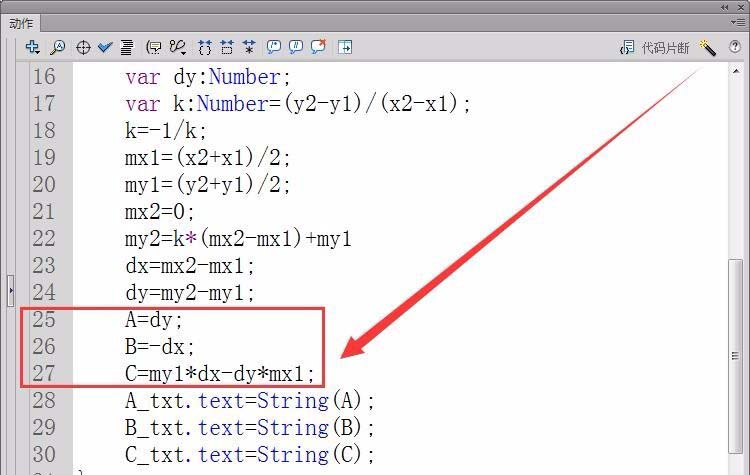The height and width of the screenshot is (475, 750).
Task: Click line number 30 in gutter
Action: (44, 454)
